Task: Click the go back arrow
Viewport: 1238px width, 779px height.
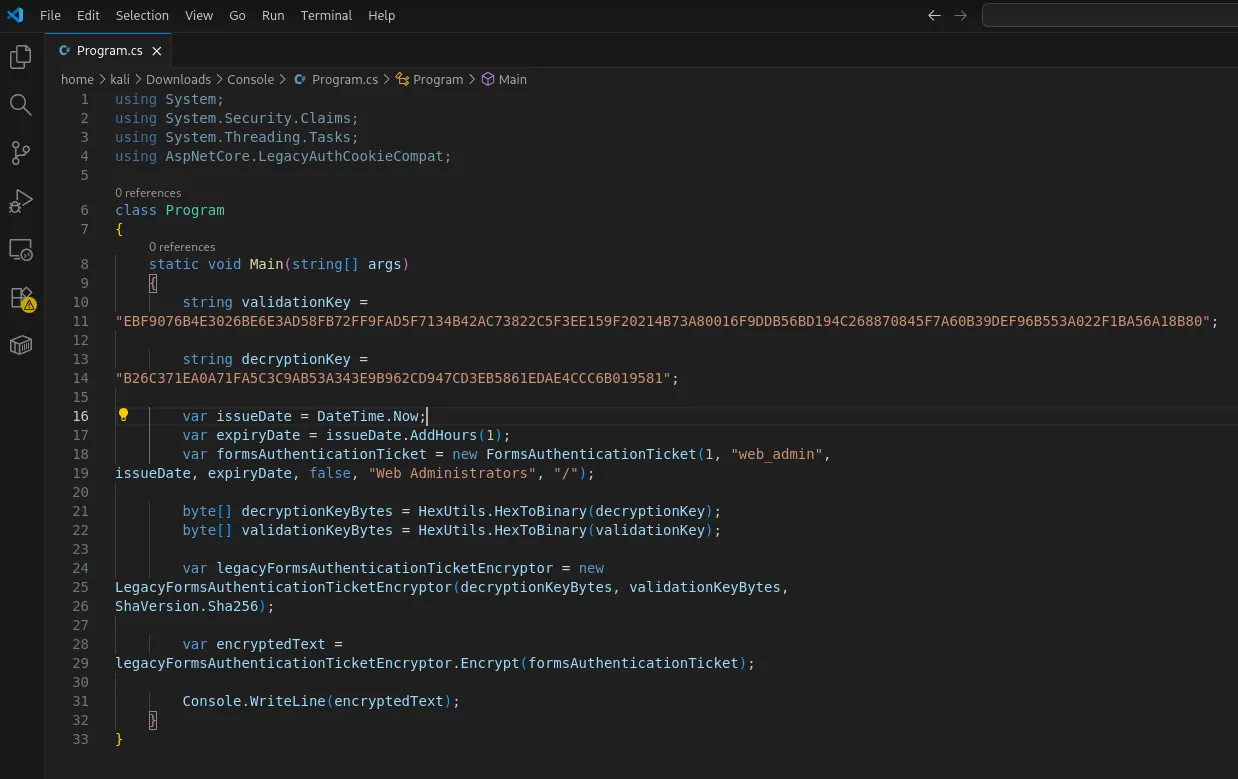Action: tap(934, 15)
